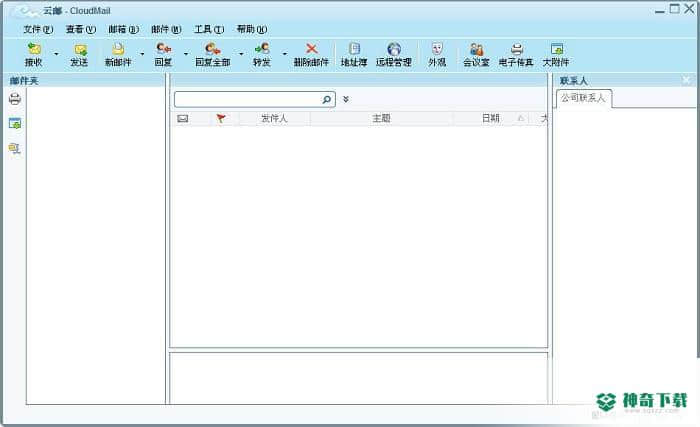
Task: Open the 邮件(M) menu
Action: (166, 29)
